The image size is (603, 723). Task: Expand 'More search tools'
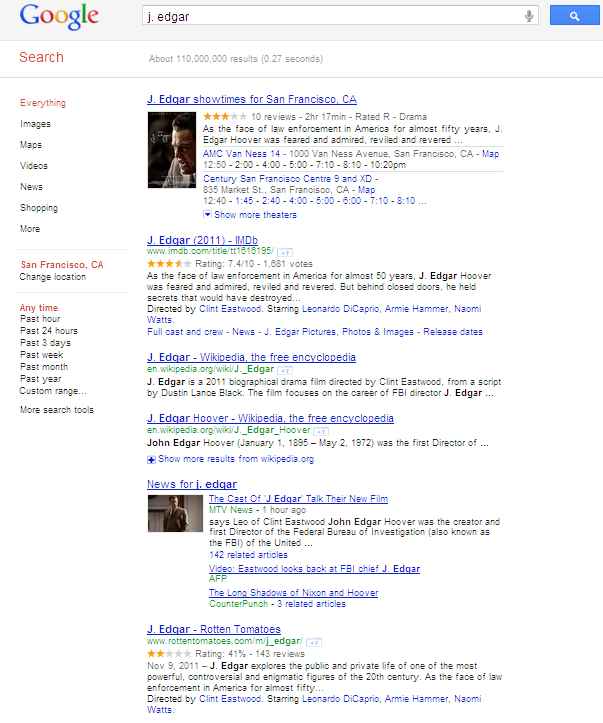(57, 410)
